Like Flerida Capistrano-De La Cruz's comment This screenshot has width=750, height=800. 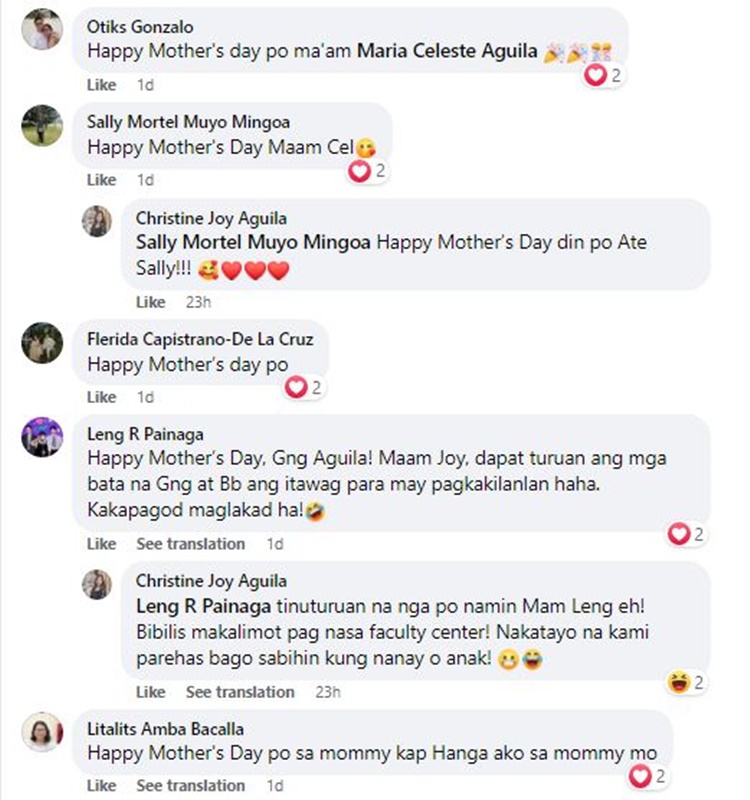coord(102,397)
